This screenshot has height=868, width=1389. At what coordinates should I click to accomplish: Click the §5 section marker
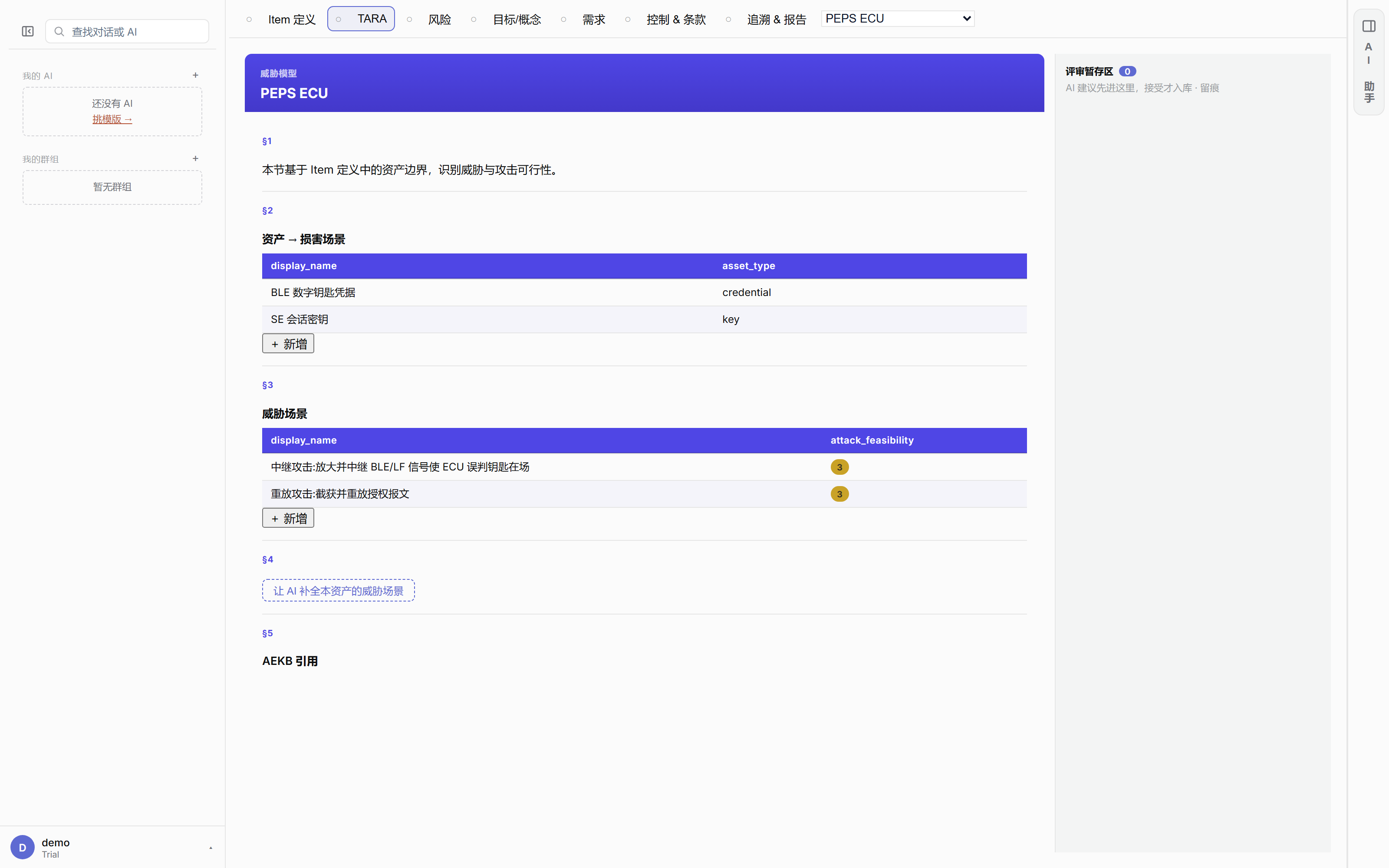point(267,633)
